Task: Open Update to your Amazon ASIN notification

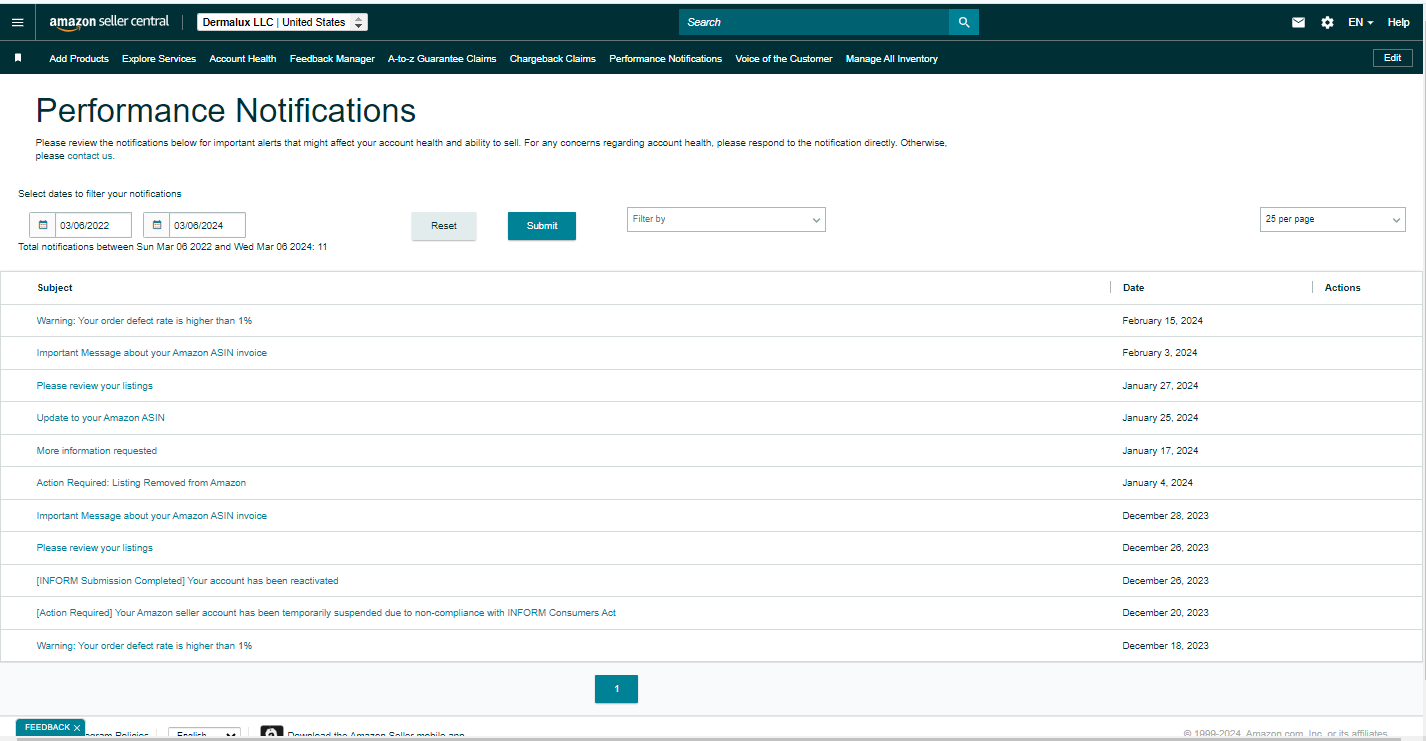Action: 101,418
